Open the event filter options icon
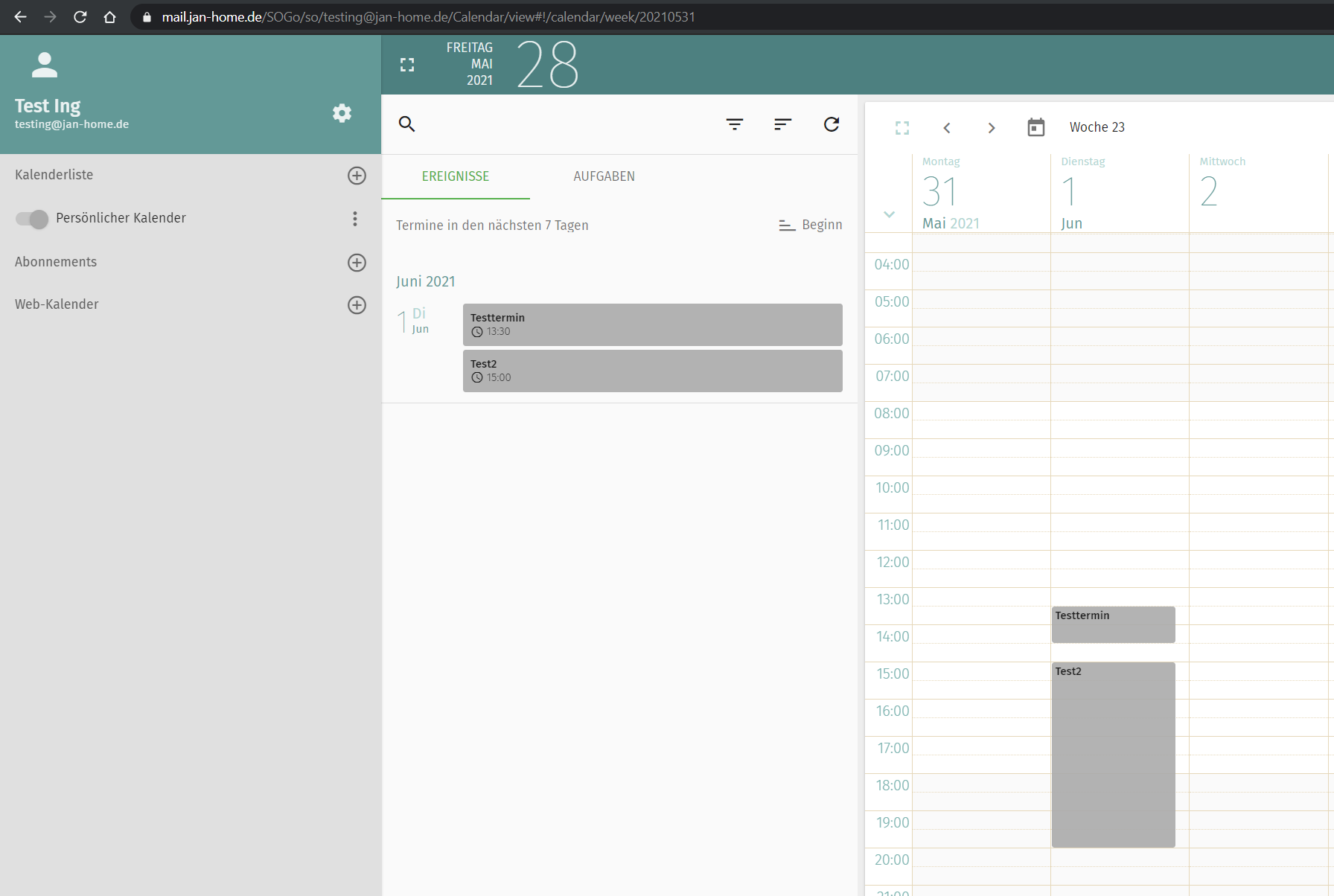 pos(735,124)
